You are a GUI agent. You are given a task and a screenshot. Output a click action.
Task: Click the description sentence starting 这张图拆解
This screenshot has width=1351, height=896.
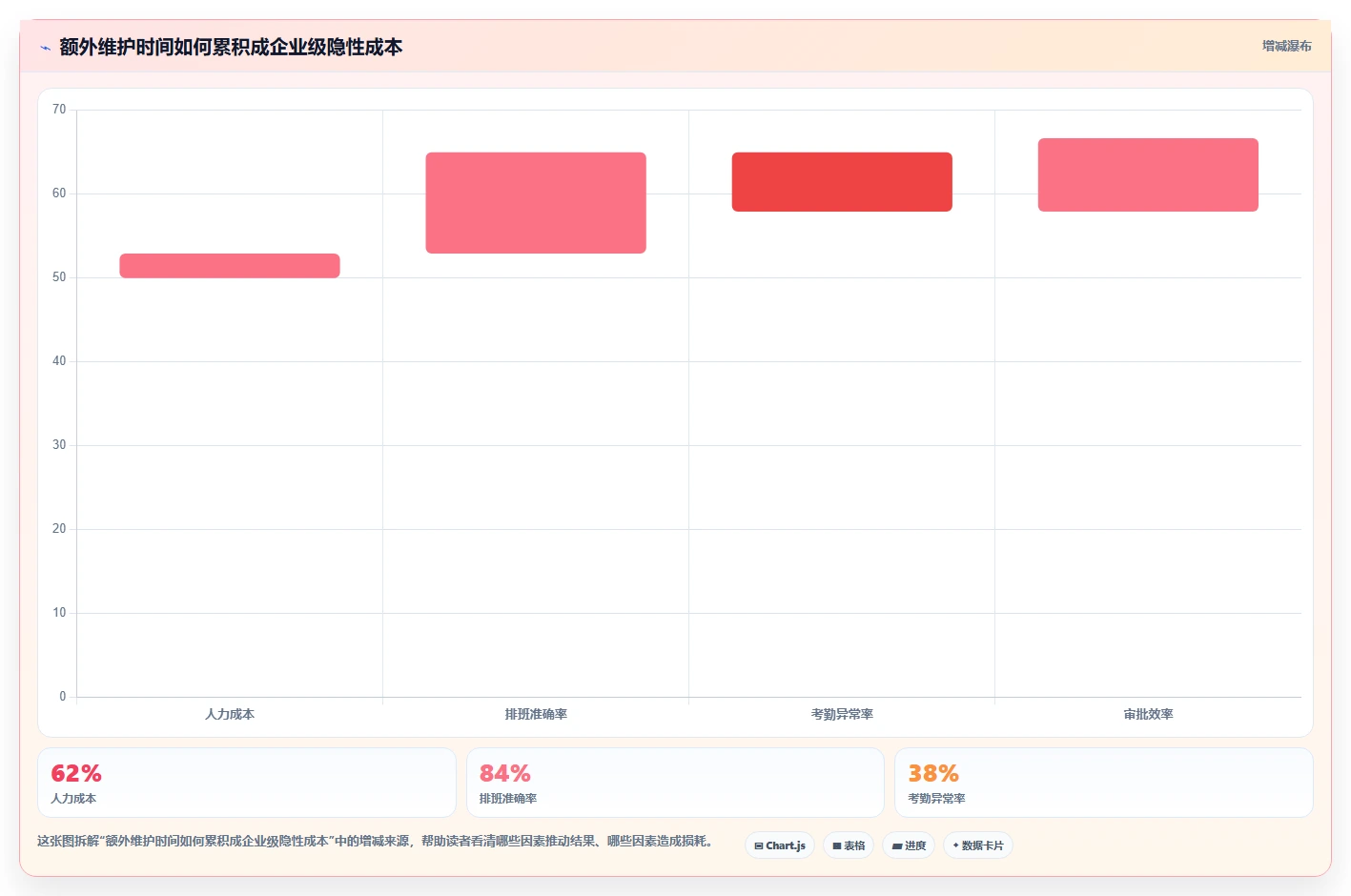[x=377, y=841]
